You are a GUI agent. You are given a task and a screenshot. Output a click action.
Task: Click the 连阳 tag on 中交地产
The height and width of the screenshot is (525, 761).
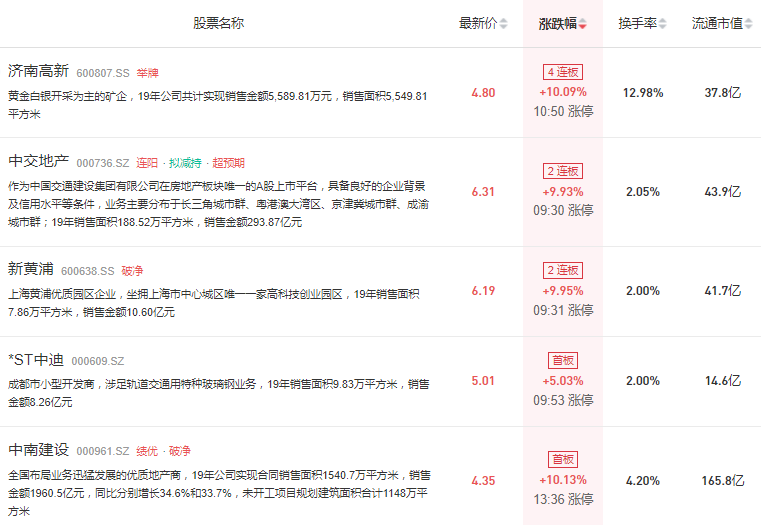click(x=147, y=163)
